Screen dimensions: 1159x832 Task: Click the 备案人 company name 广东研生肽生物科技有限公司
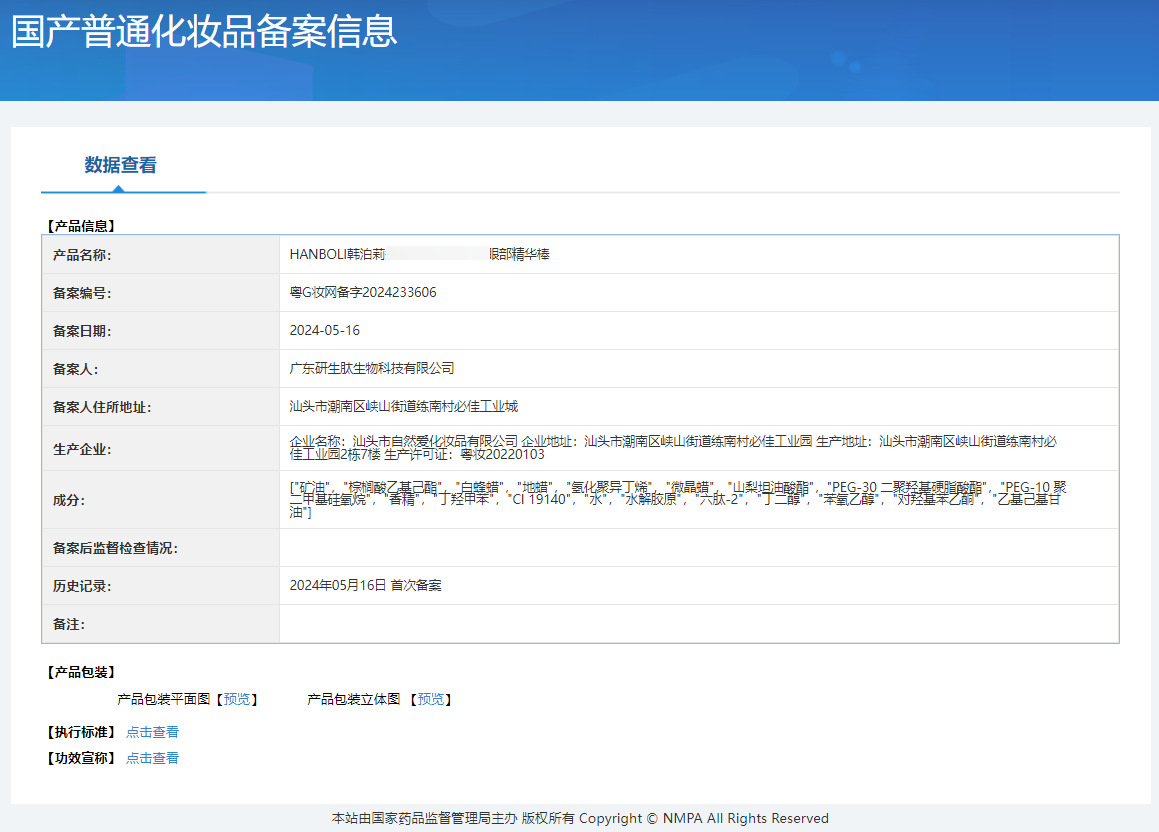coord(372,368)
